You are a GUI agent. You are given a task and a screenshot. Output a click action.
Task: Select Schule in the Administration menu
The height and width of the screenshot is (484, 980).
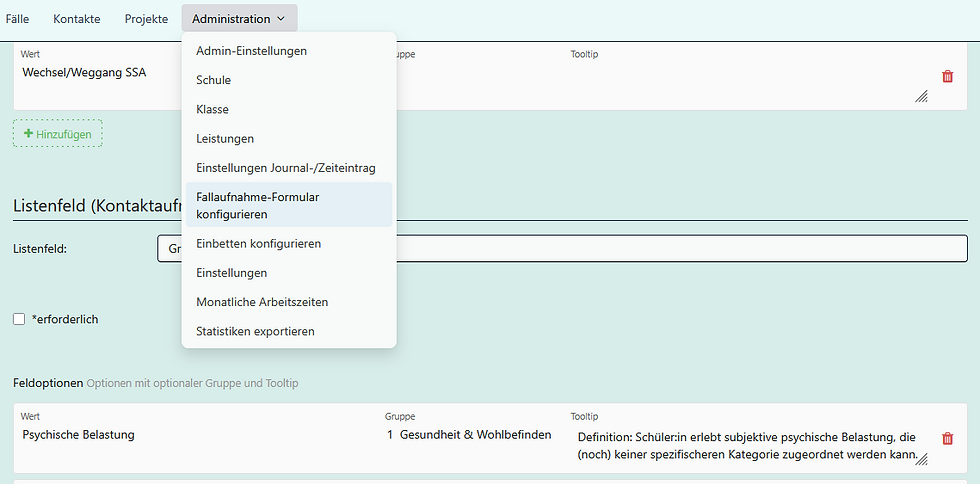pyautogui.click(x=289, y=80)
